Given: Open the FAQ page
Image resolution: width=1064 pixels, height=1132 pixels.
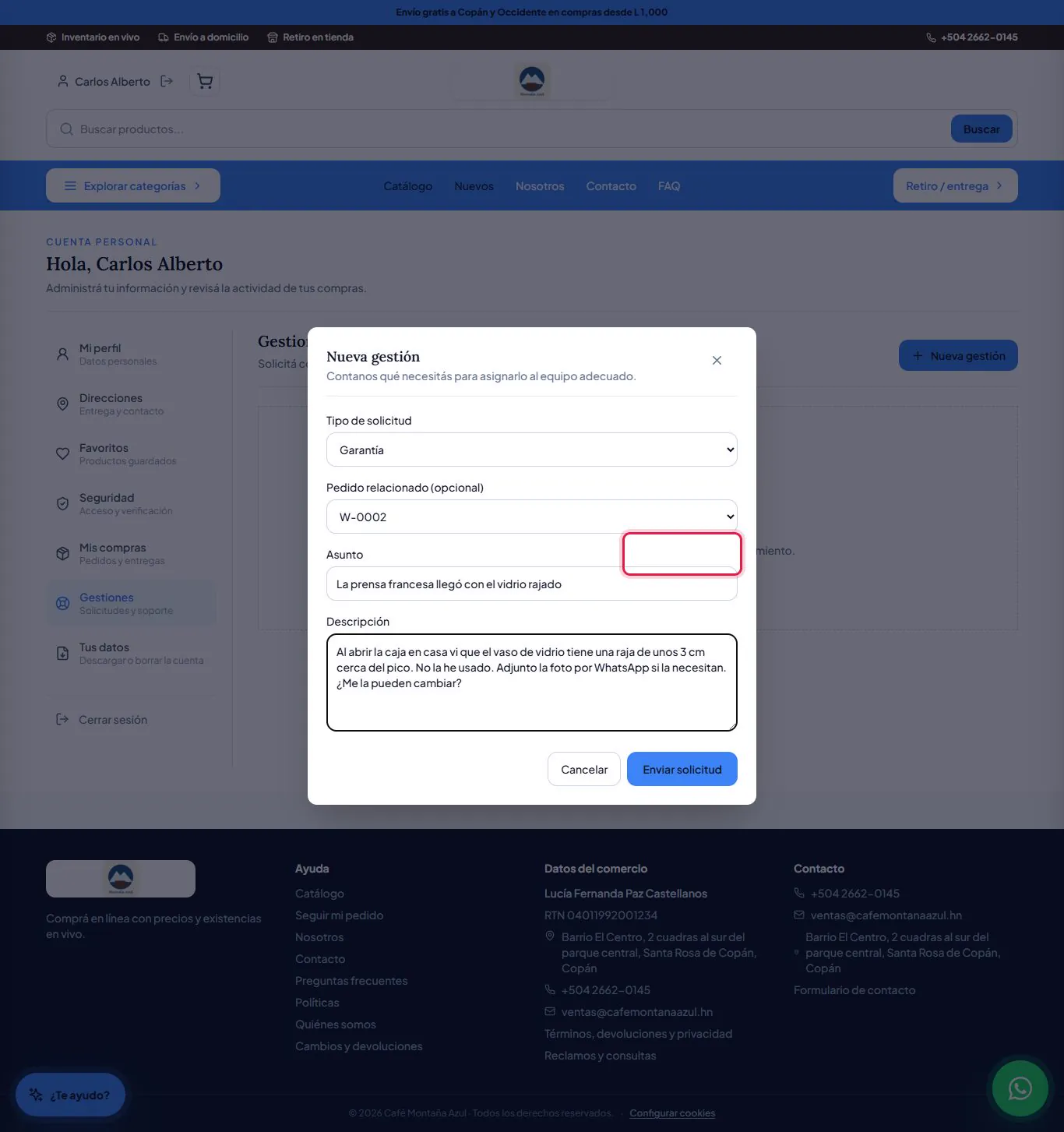Looking at the screenshot, I should pyautogui.click(x=669, y=186).
